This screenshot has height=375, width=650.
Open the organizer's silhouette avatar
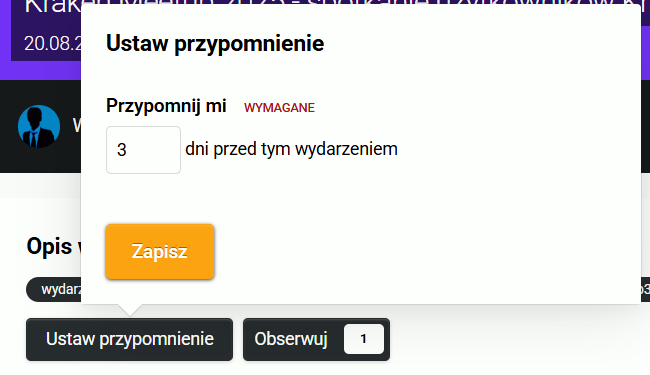(x=39, y=126)
